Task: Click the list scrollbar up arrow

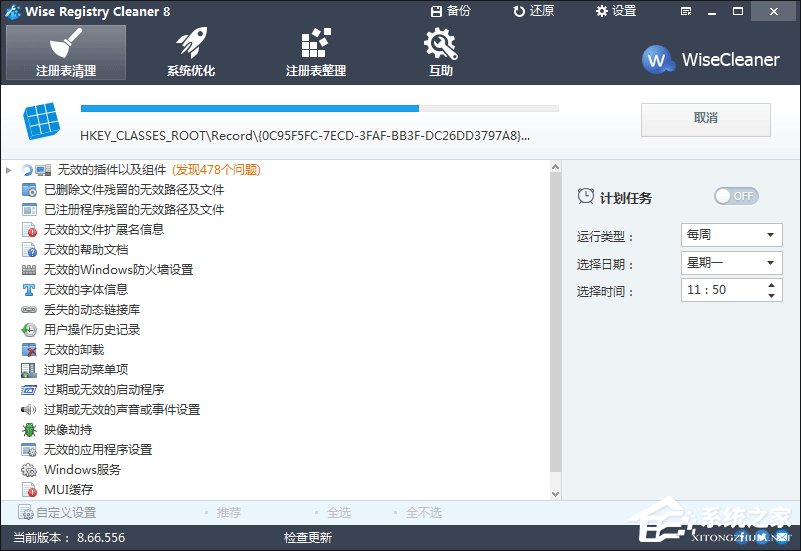Action: pos(555,167)
